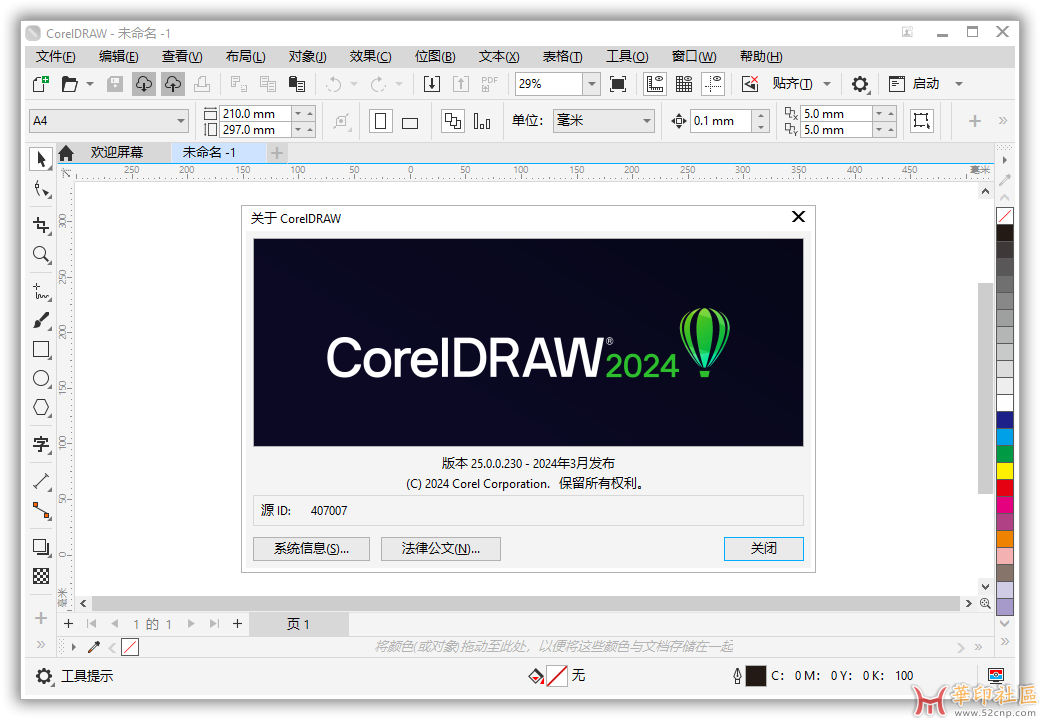Select the Rectangle tool
The height and width of the screenshot is (720, 1040).
41,349
